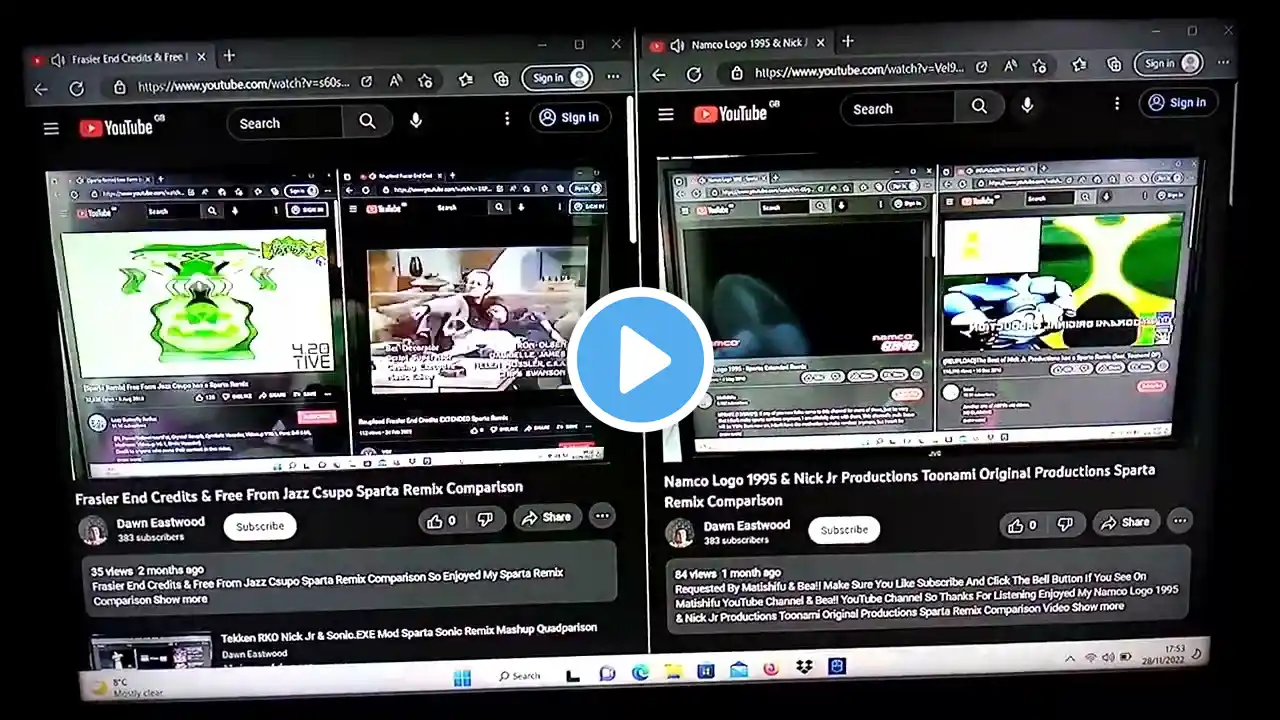Image resolution: width=1280 pixels, height=720 pixels.
Task: Go back in the left browser window
Action: point(41,89)
